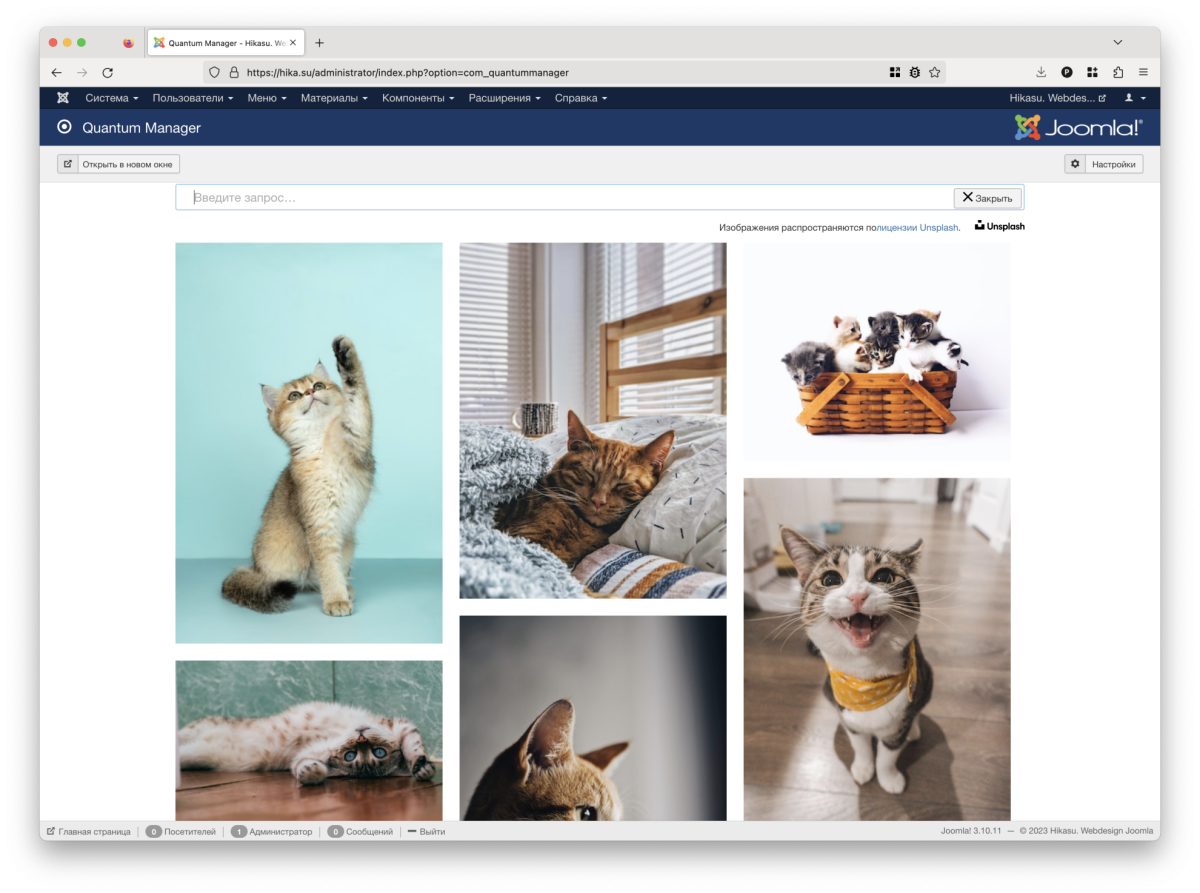Open the browser extensions puzzle icon
This screenshot has height=893, width=1200.
pos(1118,73)
